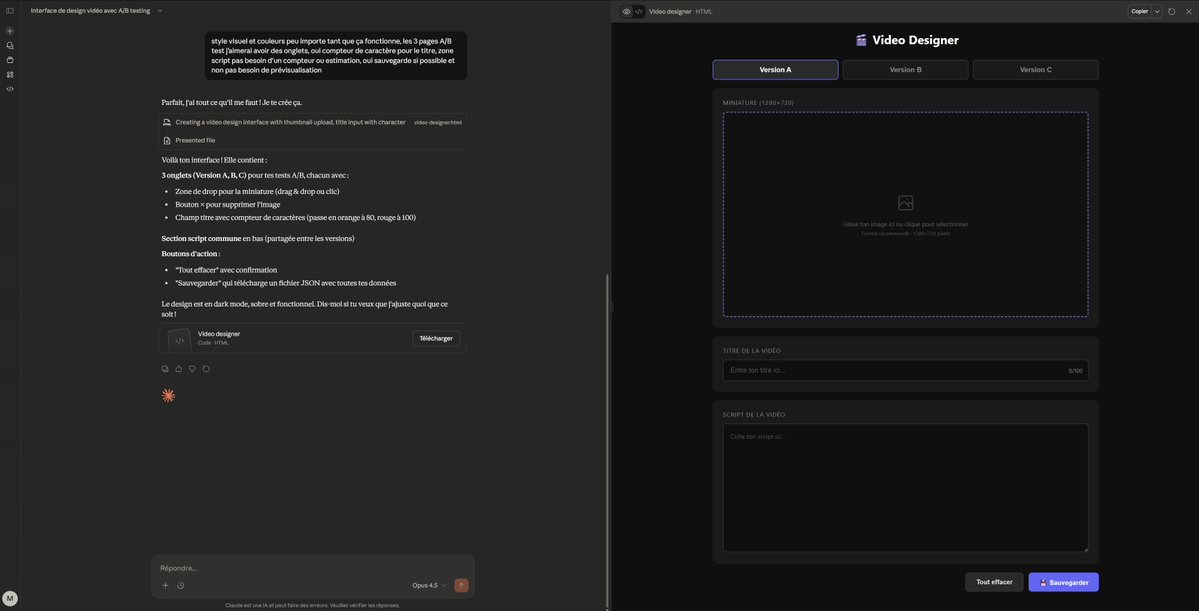Open the code sidebar icon
Screen dimensions: 1199x611
[10, 89]
